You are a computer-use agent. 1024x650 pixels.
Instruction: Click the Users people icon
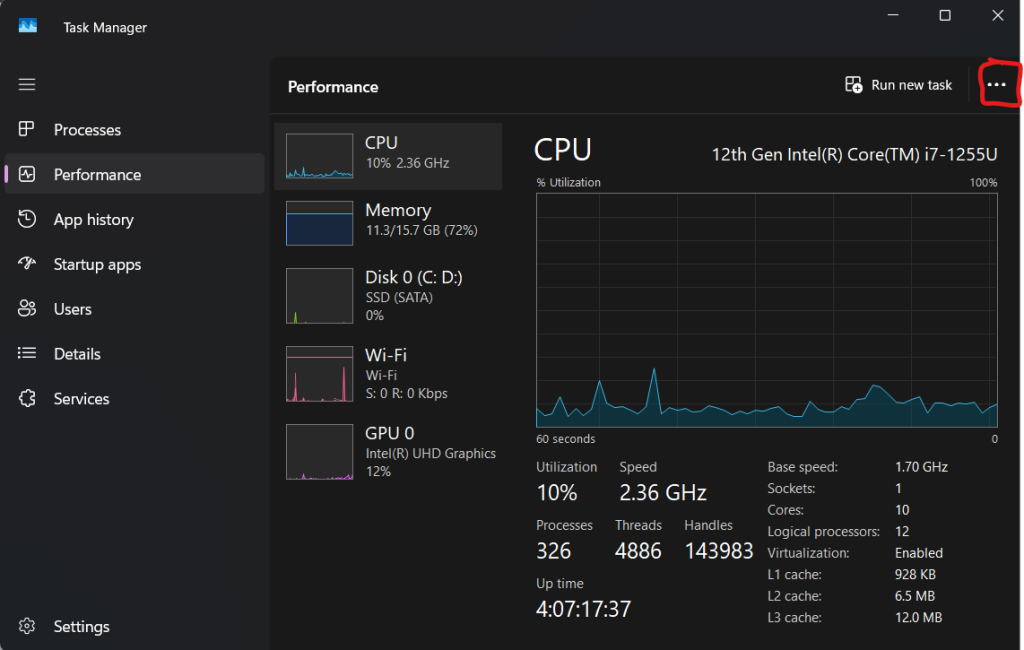click(27, 308)
